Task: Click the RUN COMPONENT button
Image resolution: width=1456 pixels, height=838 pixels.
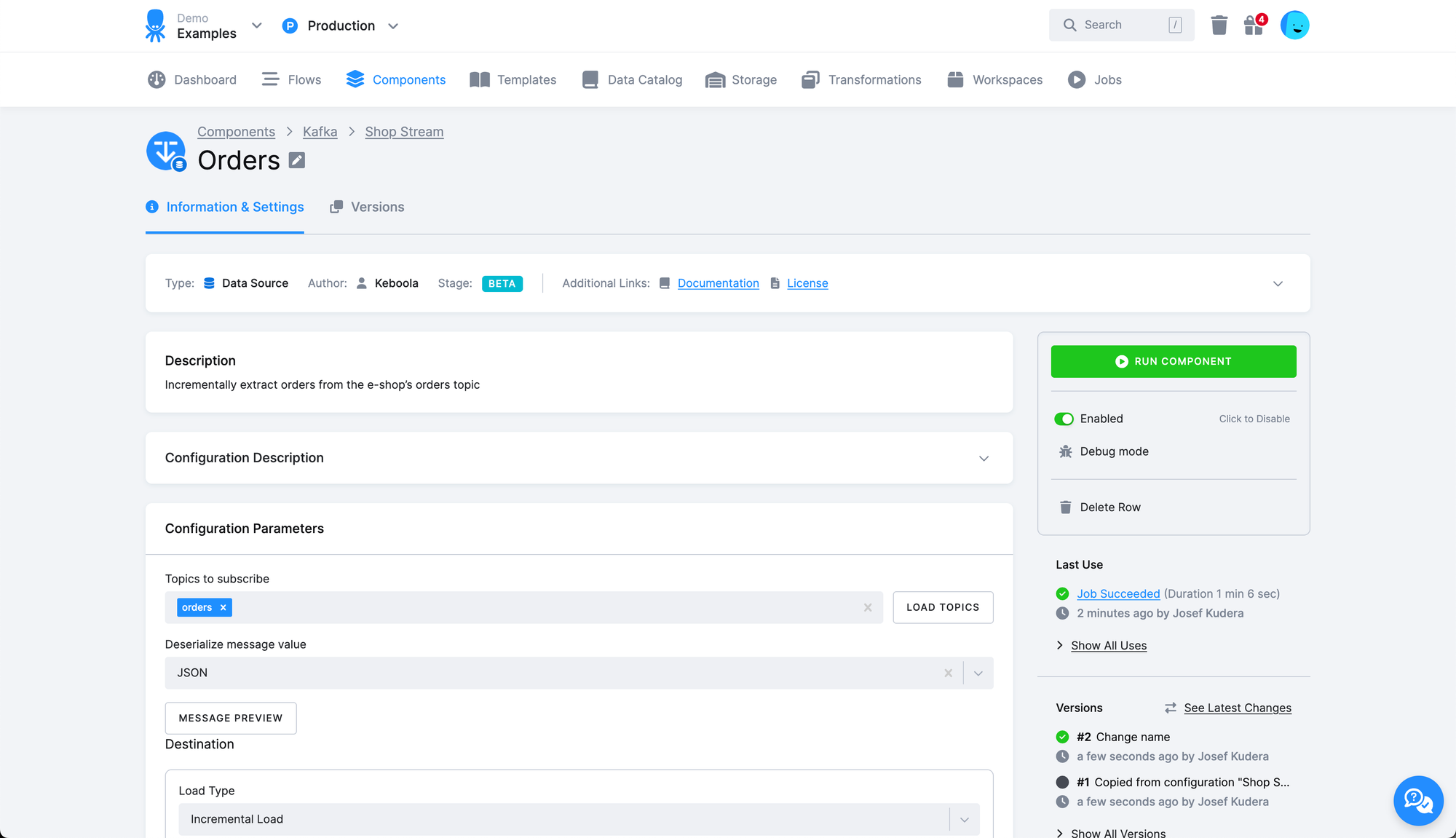Action: coord(1173,361)
